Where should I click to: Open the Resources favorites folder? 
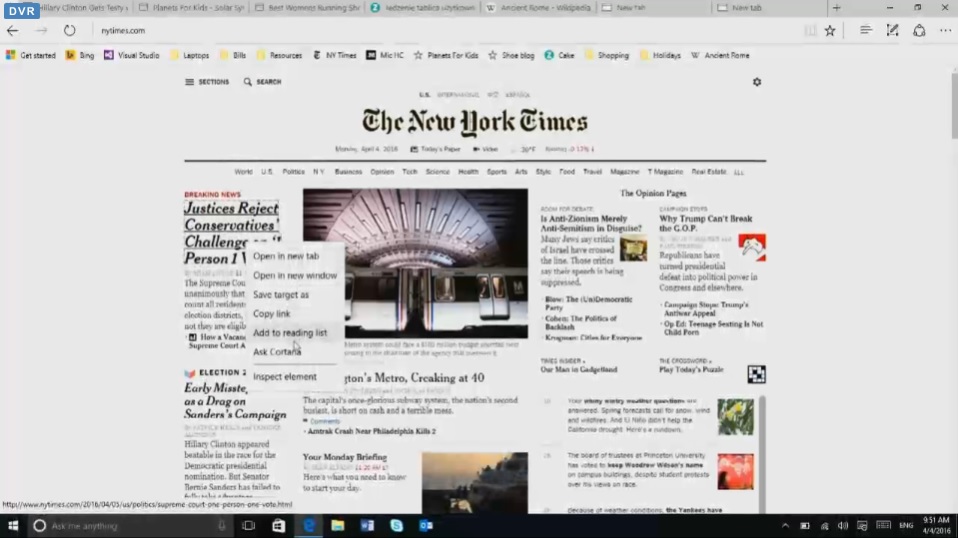point(279,55)
